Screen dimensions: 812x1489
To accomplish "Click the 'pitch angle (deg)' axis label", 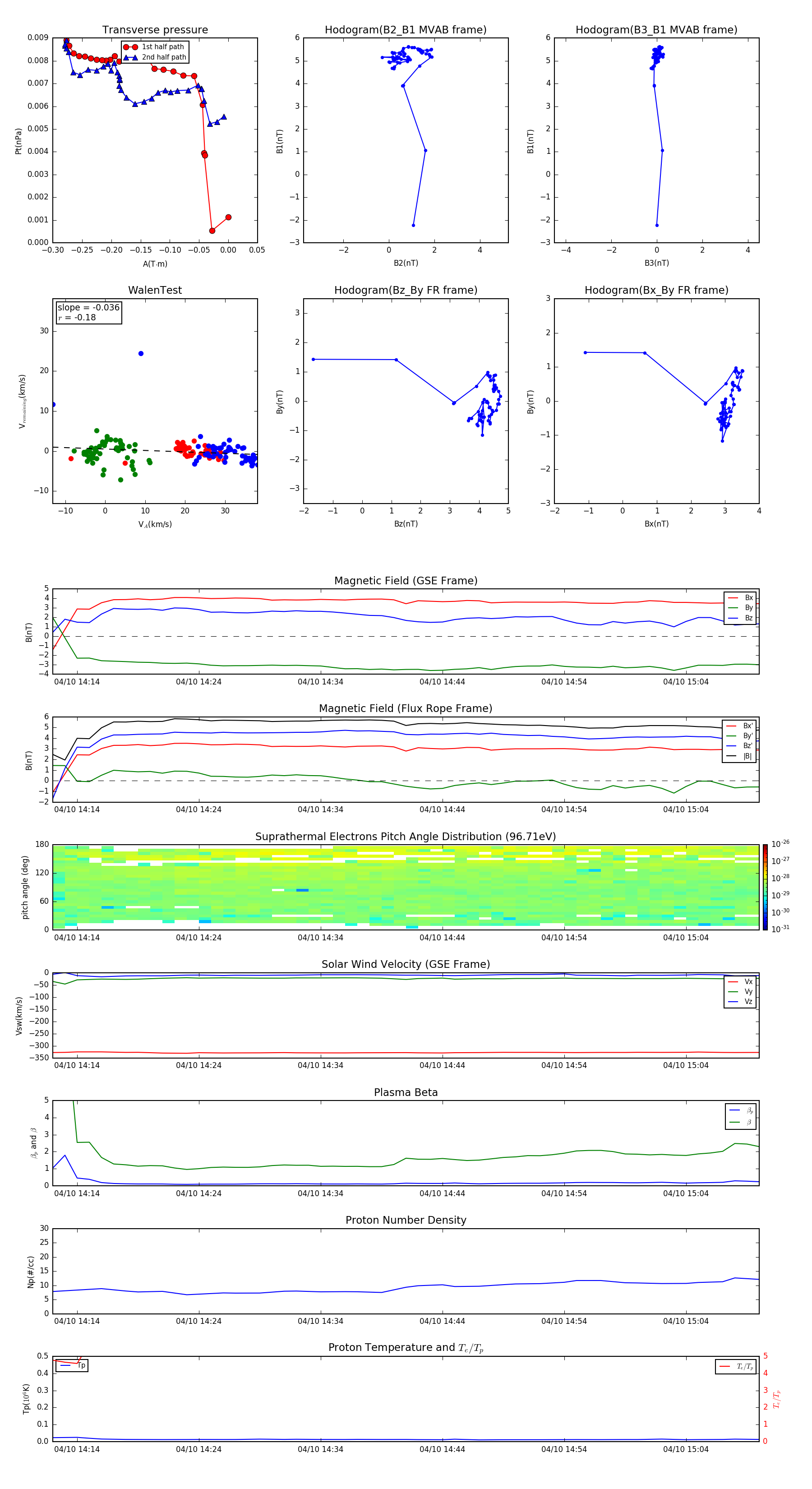I will 25,887.
